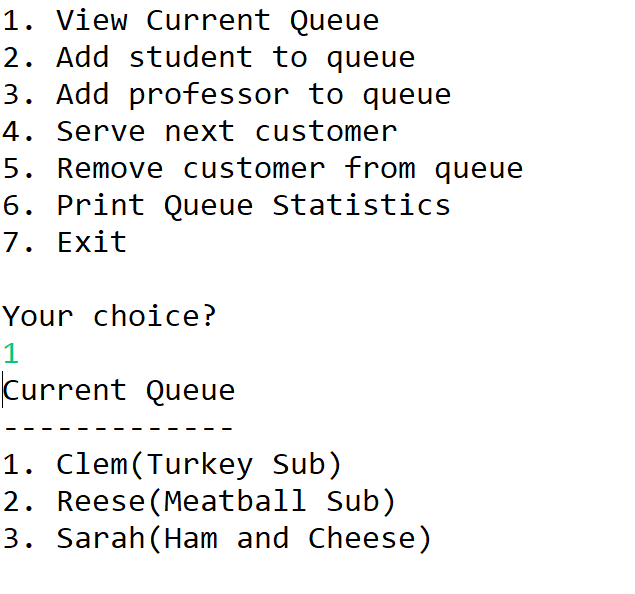Image resolution: width=635 pixels, height=594 pixels.
Task: Click the word 'Statistics' in option 6
Action: tap(361, 205)
